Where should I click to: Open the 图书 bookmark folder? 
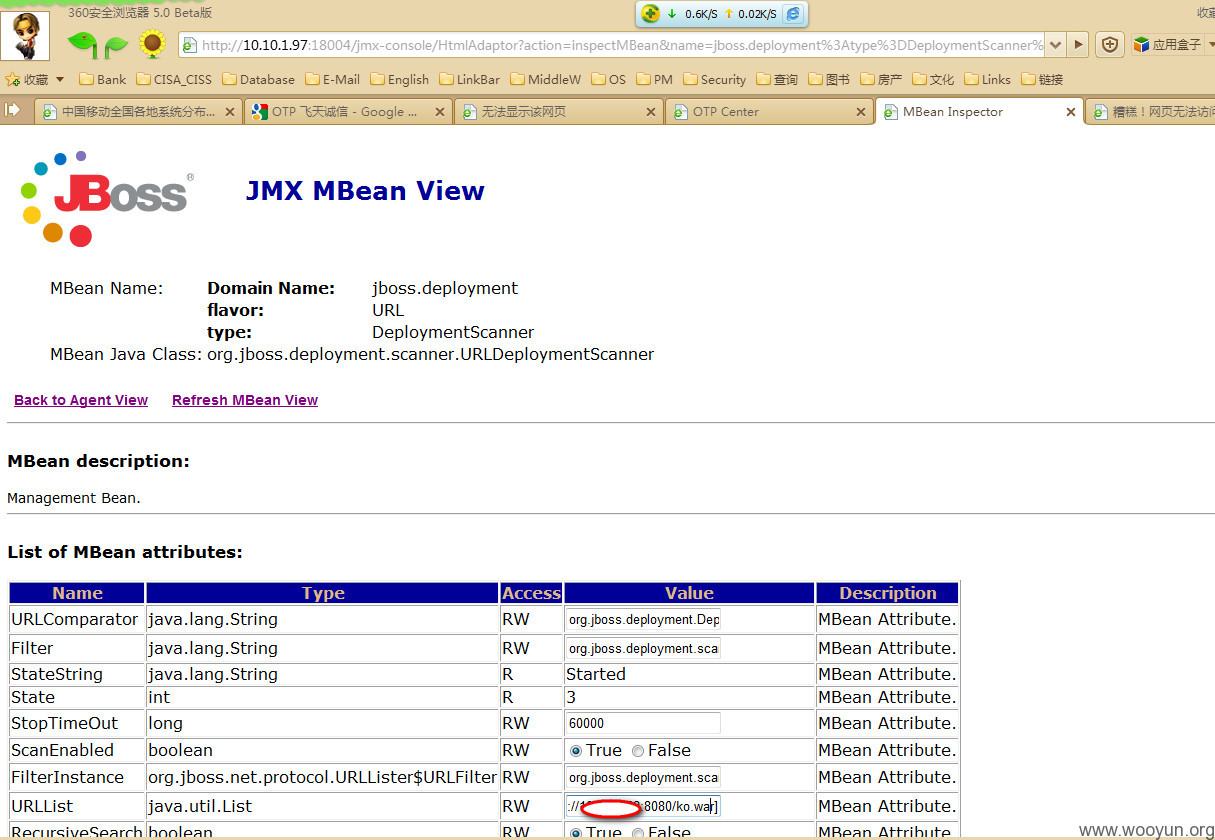829,79
